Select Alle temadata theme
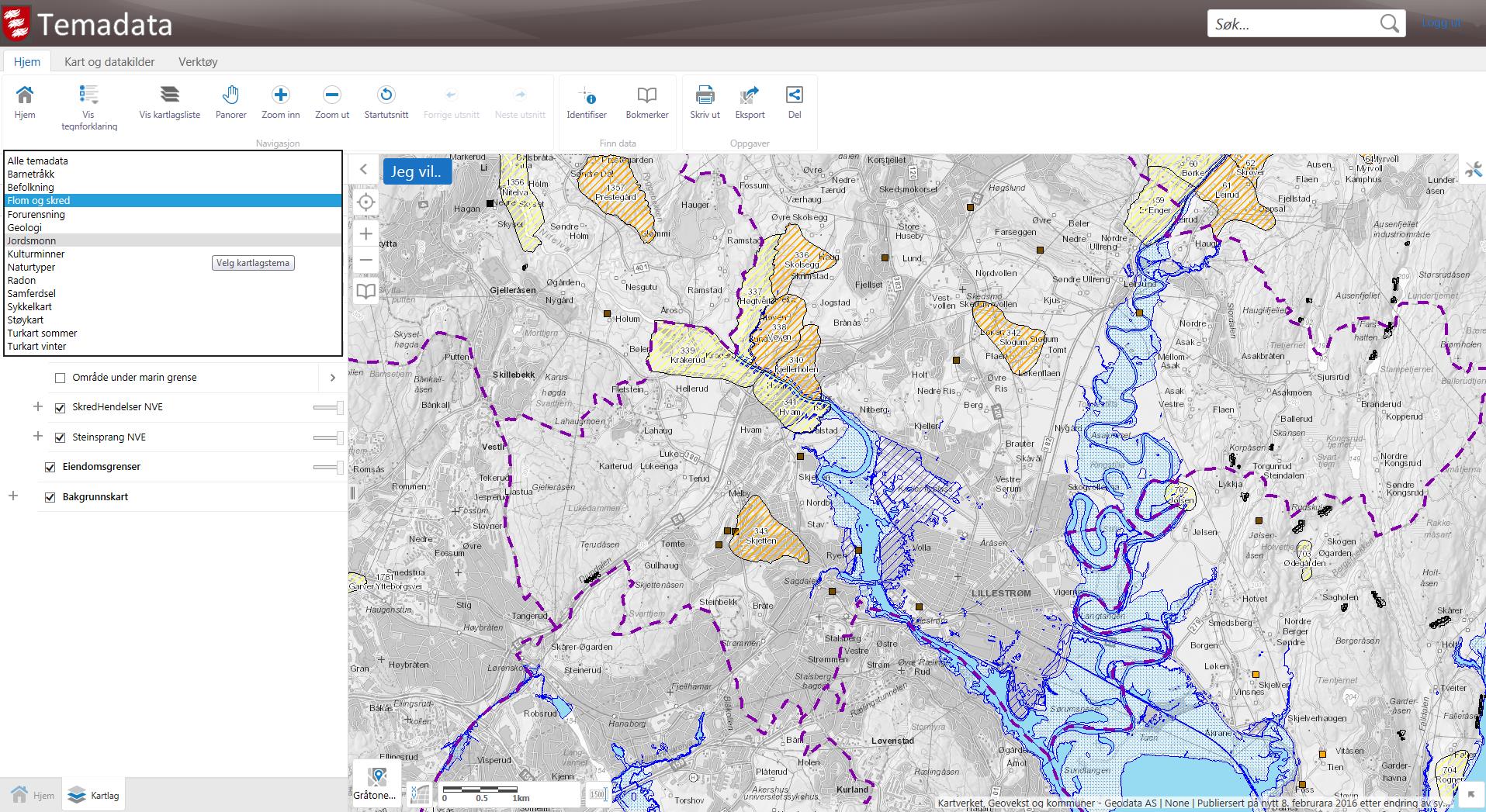 point(172,161)
